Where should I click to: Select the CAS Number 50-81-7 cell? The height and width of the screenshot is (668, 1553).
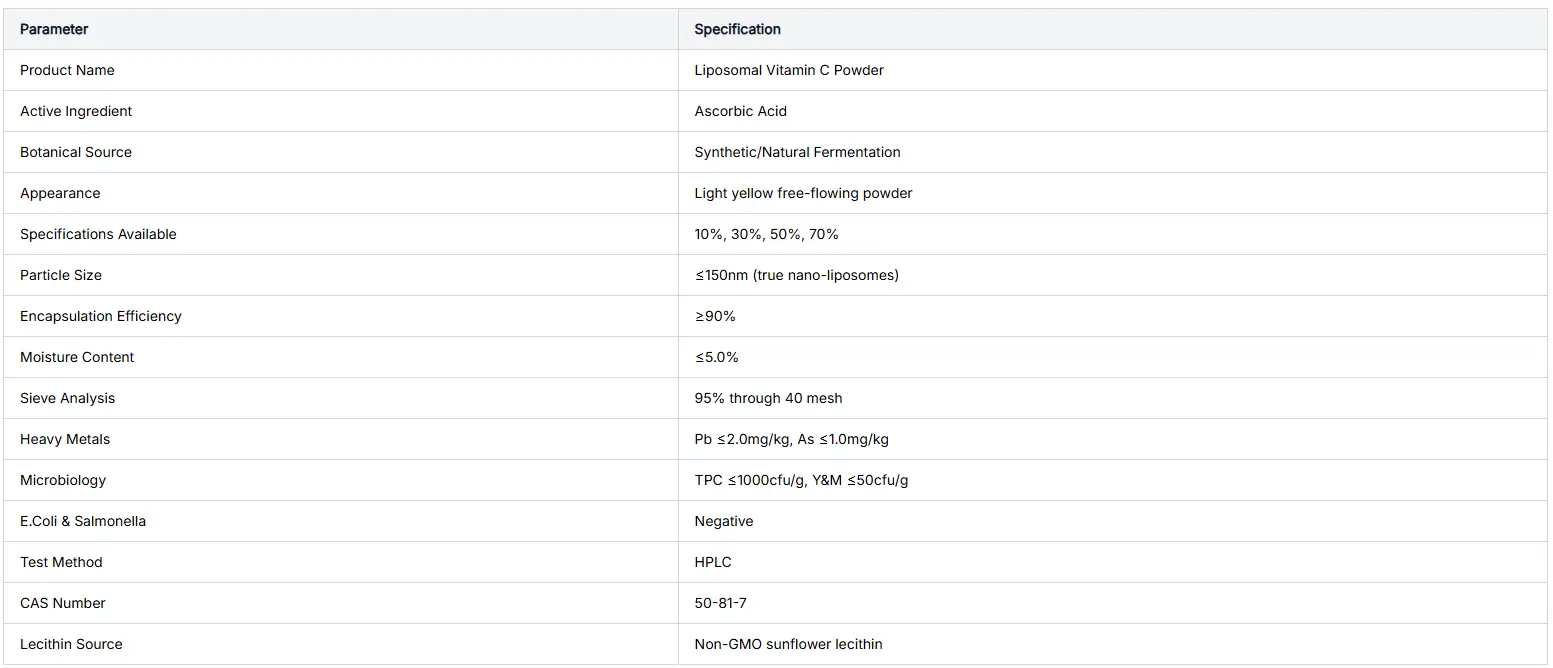[1112, 603]
